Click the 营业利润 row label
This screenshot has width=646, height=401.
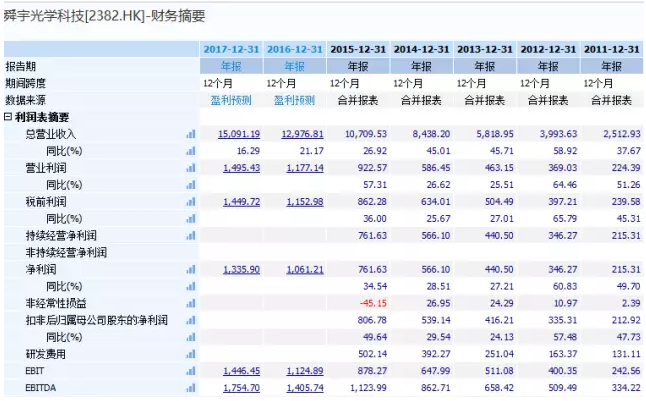[x=46, y=168]
